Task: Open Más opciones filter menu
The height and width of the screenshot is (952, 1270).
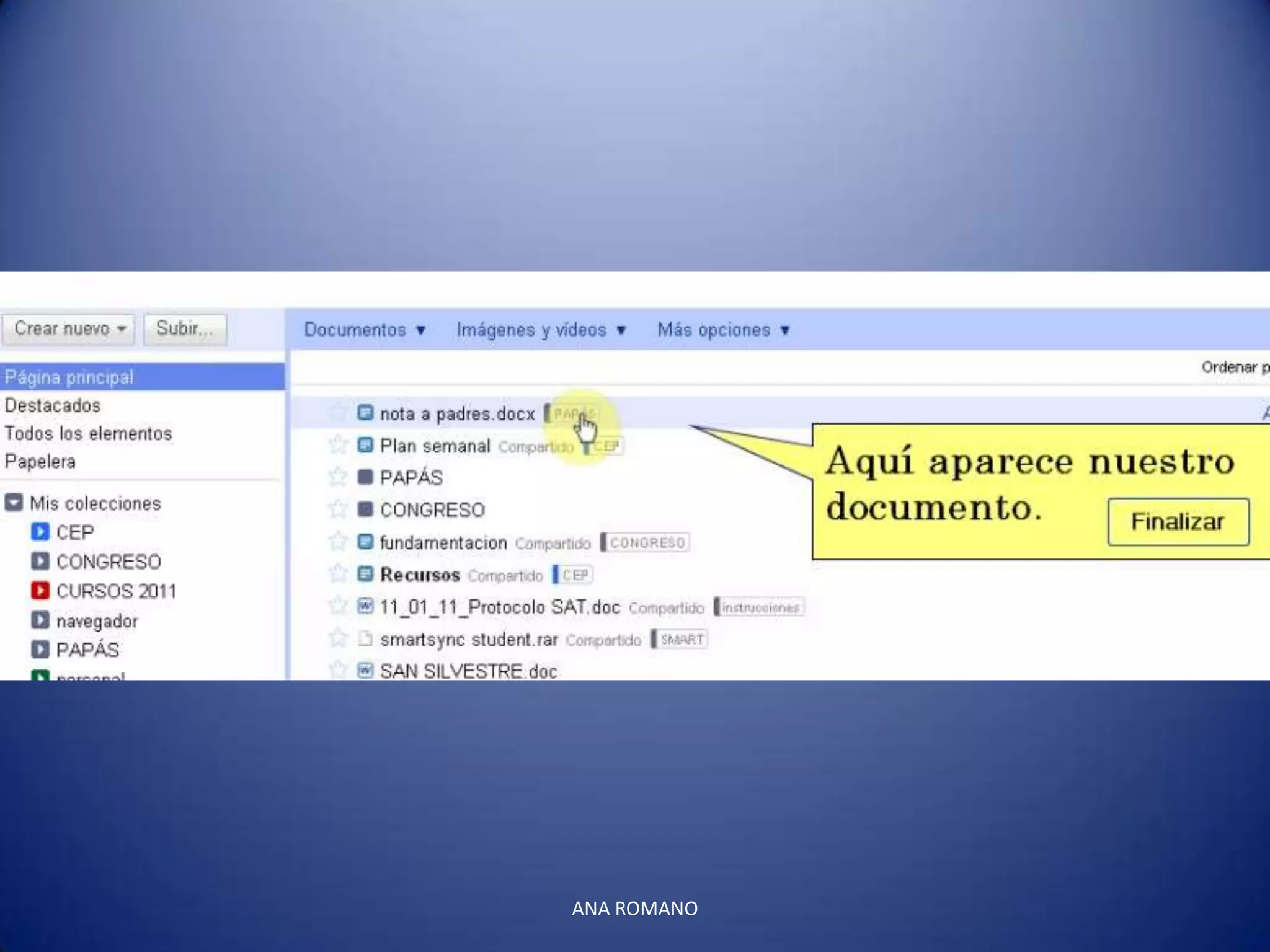Action: point(723,330)
